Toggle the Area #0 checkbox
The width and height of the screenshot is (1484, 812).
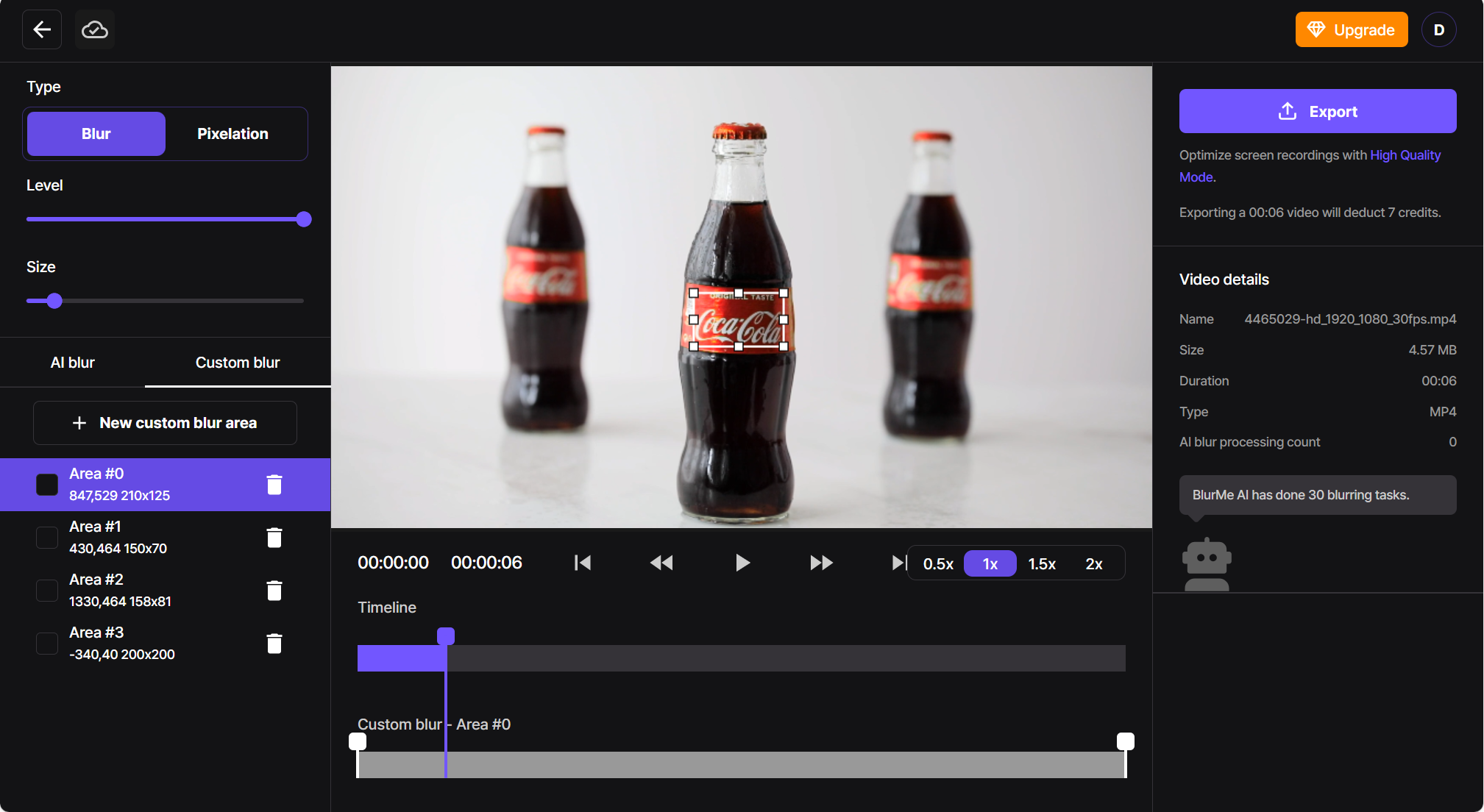pos(47,485)
